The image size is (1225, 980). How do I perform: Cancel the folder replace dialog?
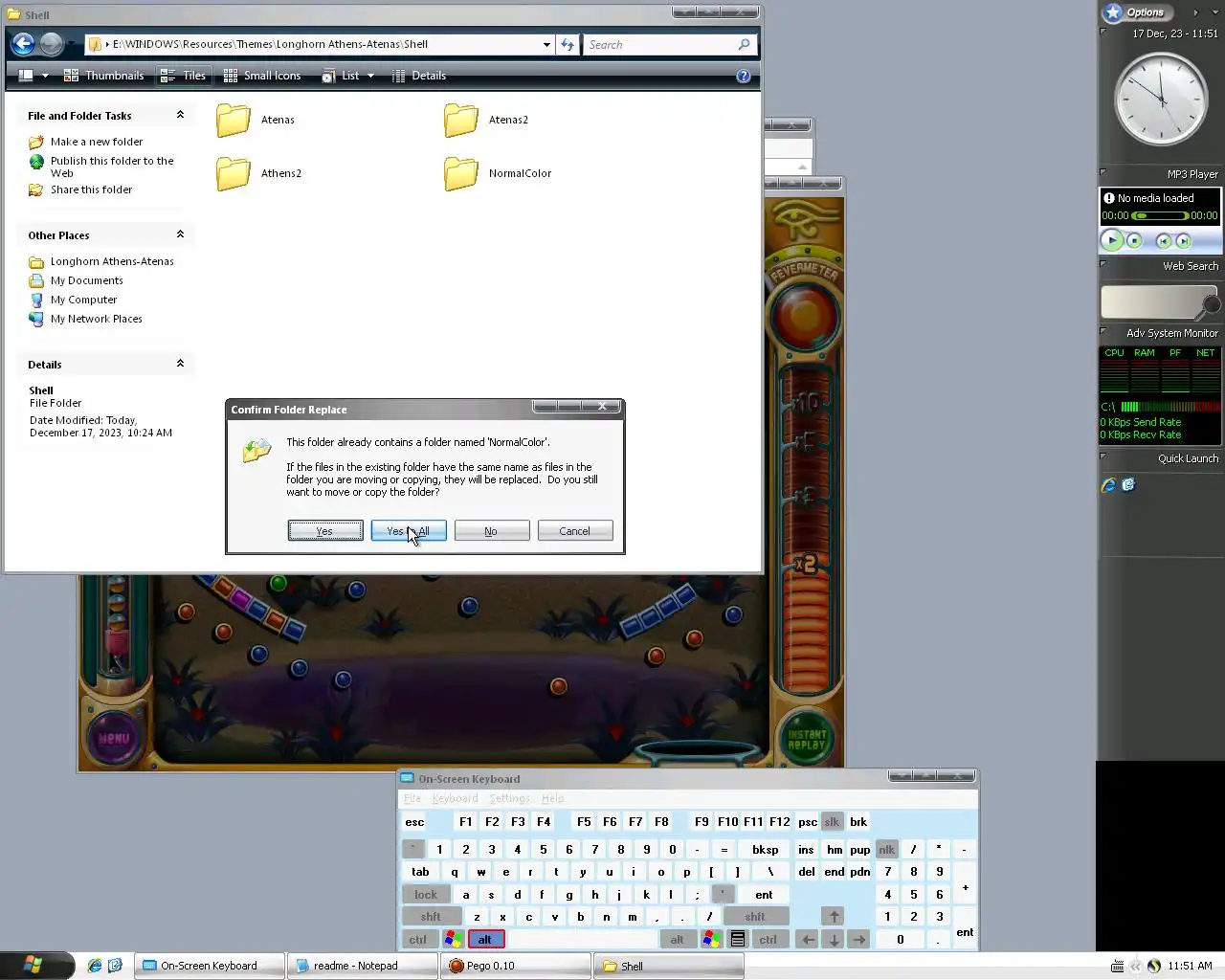pos(575,531)
